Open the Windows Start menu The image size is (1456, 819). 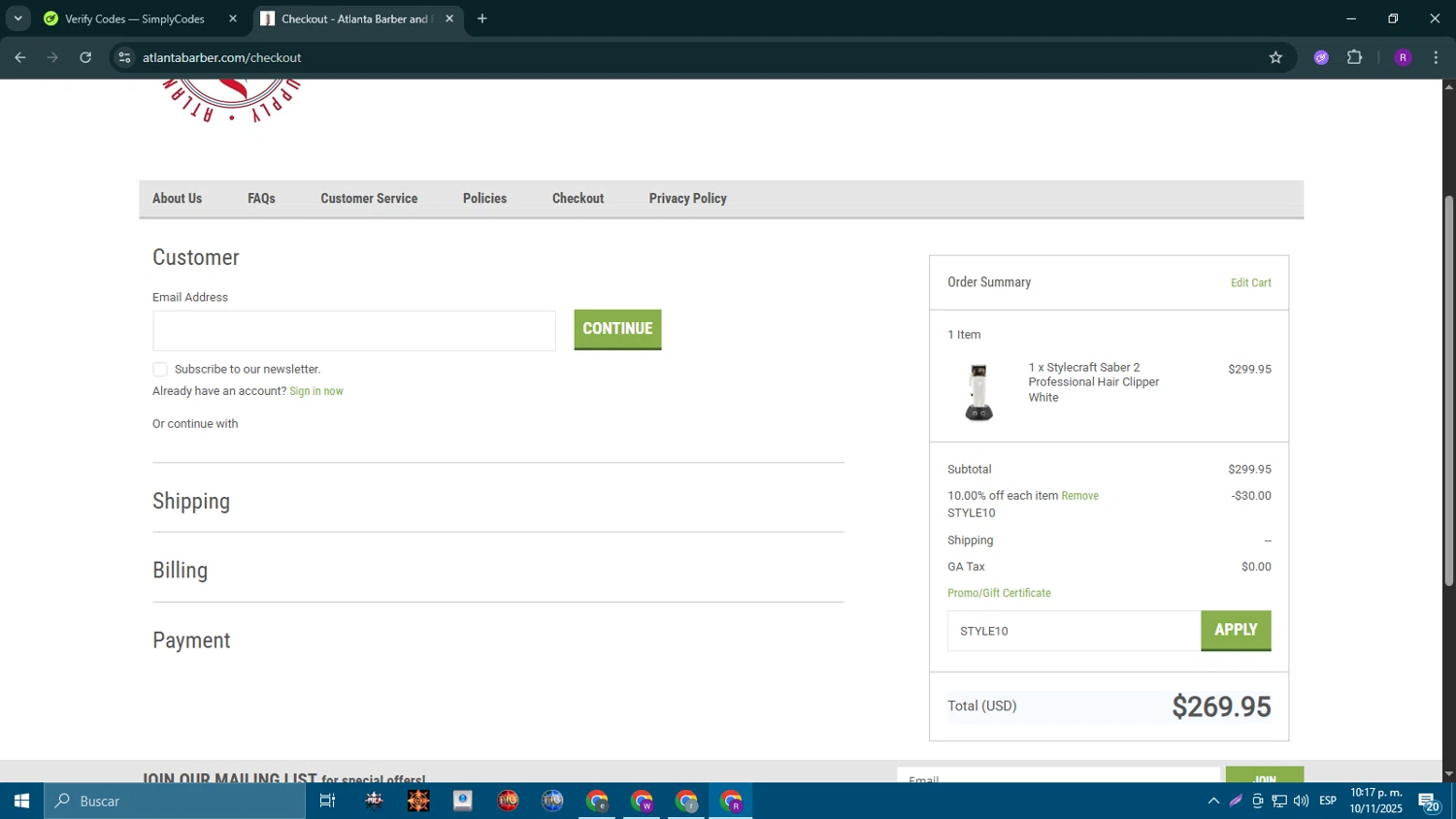21,801
